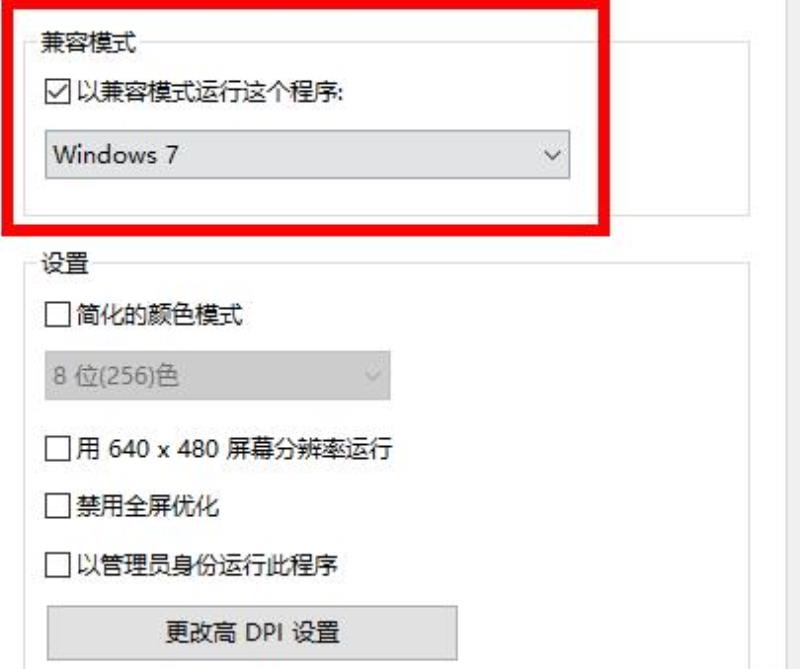Tick the 用 640 x 480 屏幕分辨率运行 checkbox
The height and width of the screenshot is (669, 800).
point(57,449)
